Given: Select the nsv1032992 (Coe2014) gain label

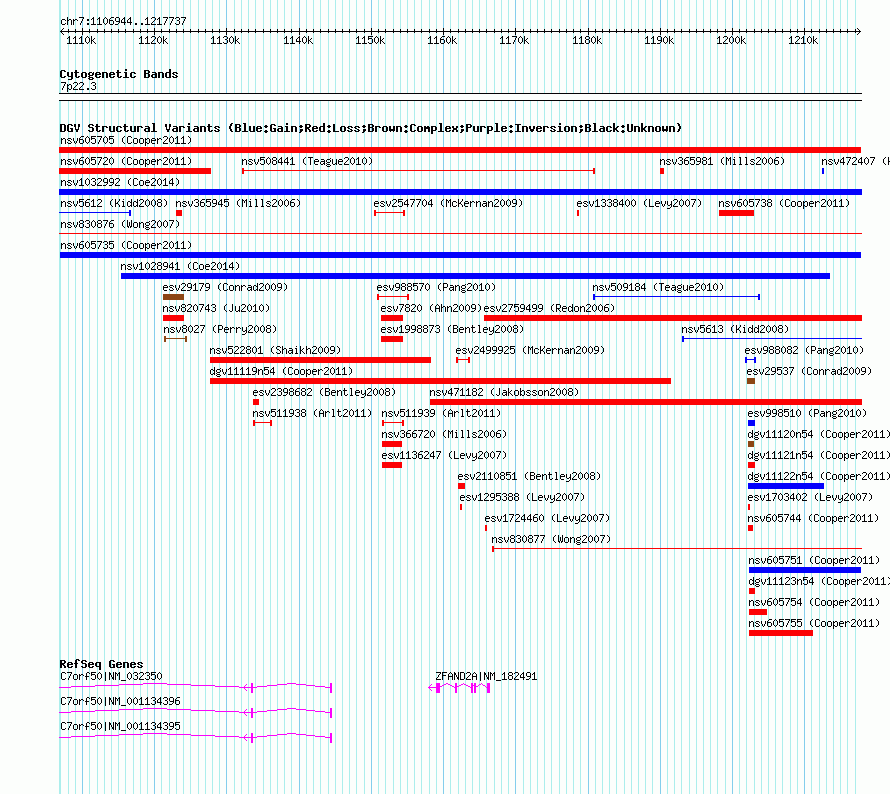Looking at the screenshot, I should (120, 182).
